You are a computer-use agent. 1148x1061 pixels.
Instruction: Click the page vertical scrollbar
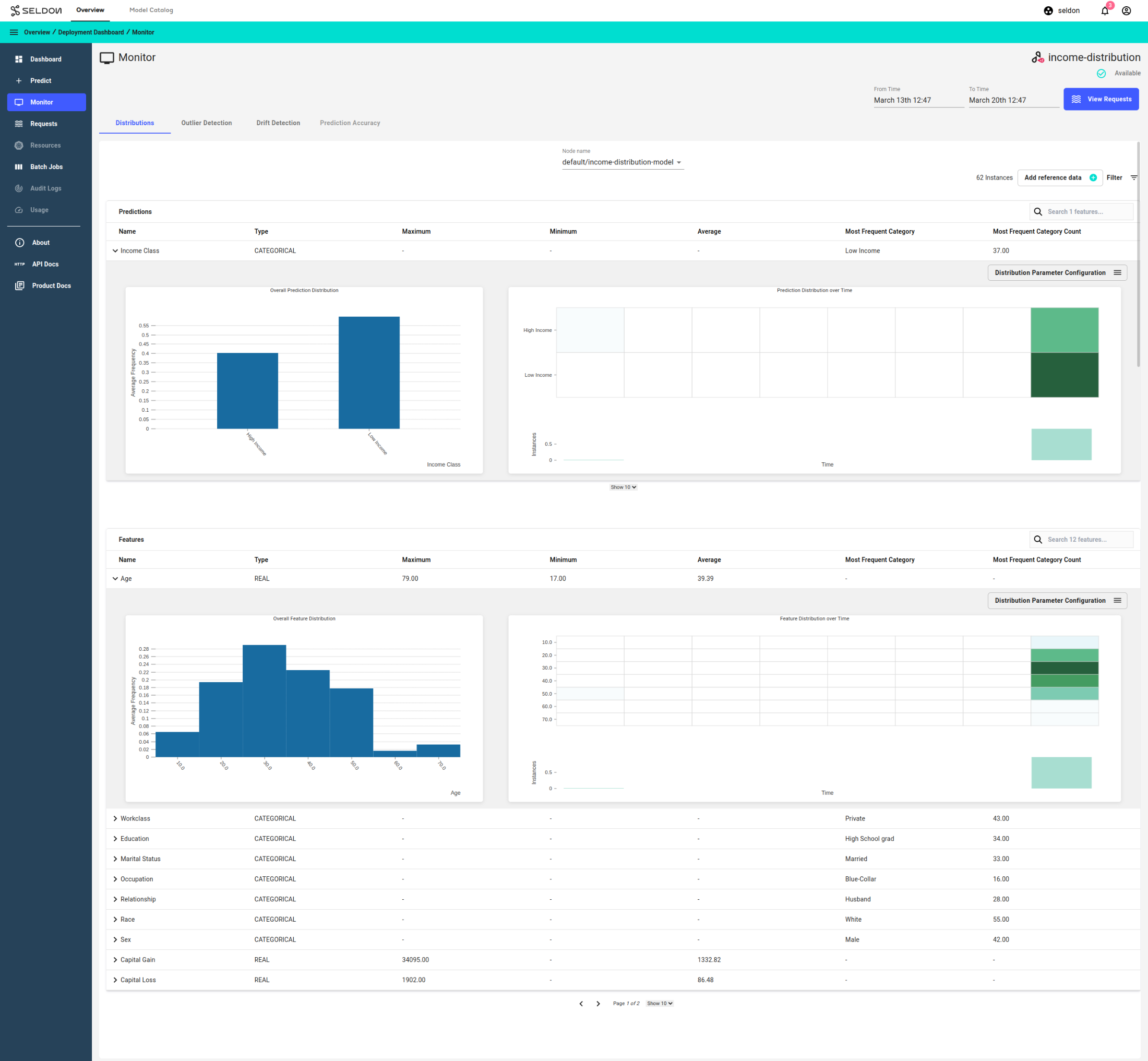click(x=1138, y=254)
